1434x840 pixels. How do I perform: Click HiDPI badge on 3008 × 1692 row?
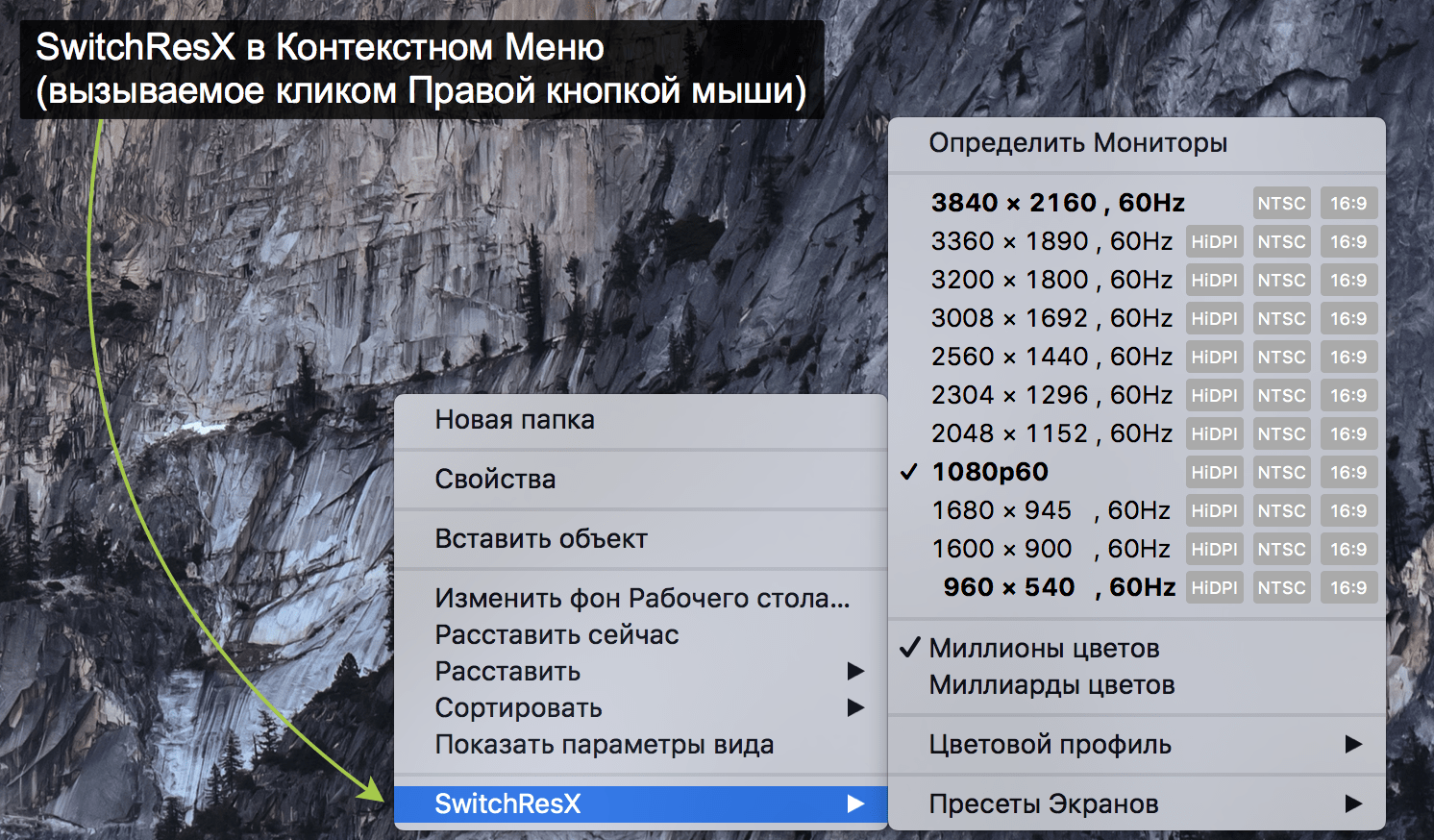pyautogui.click(x=1215, y=318)
